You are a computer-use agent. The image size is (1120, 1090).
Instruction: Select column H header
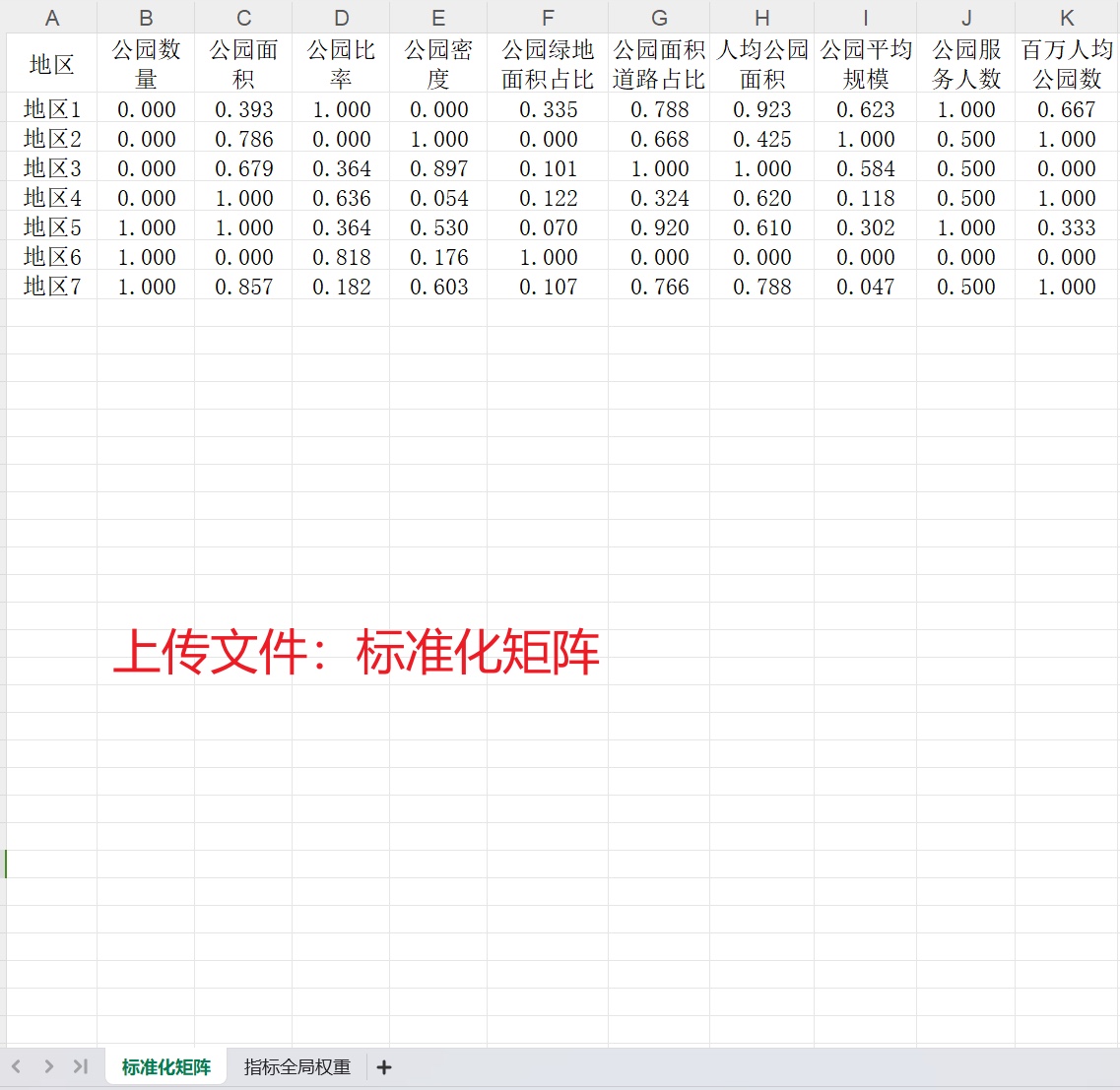pos(762,18)
